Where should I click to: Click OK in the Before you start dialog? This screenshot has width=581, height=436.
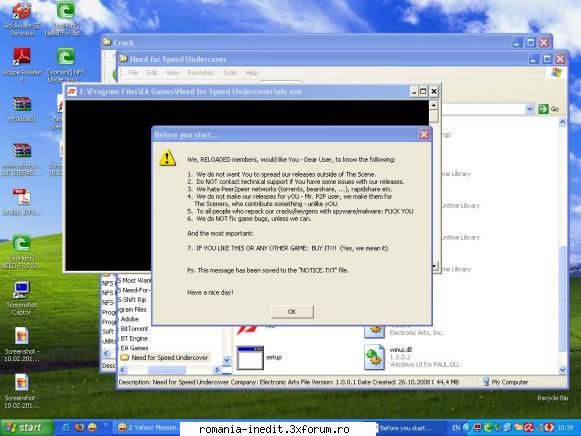(292, 312)
